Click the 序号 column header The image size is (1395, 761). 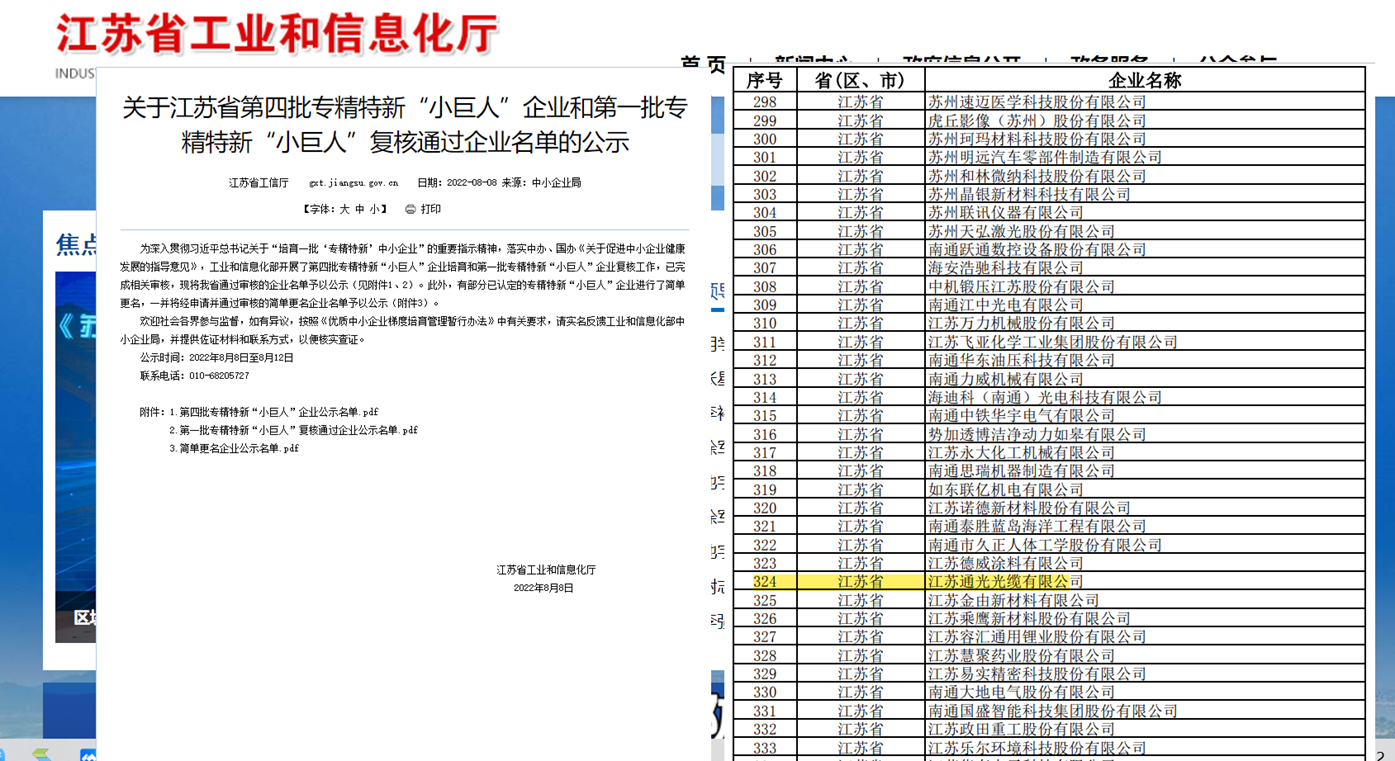[x=764, y=81]
